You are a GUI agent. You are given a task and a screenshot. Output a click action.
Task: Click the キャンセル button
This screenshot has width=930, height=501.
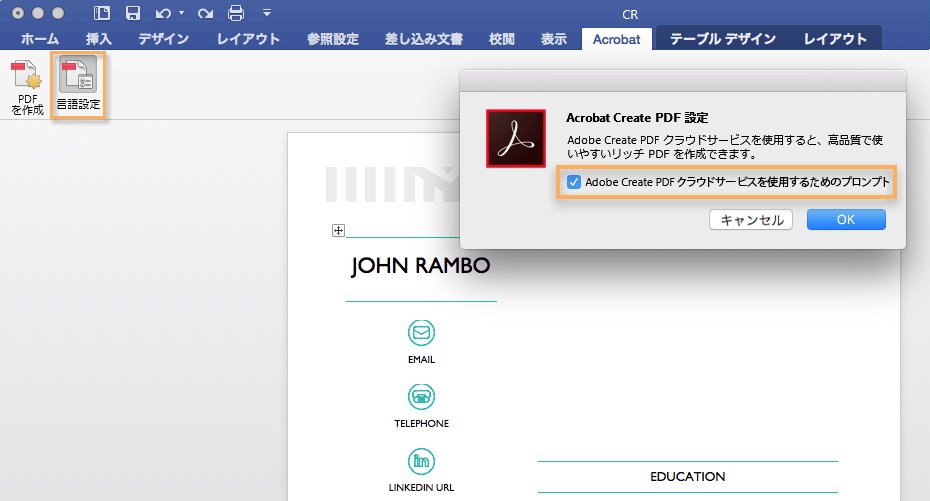[x=751, y=220]
